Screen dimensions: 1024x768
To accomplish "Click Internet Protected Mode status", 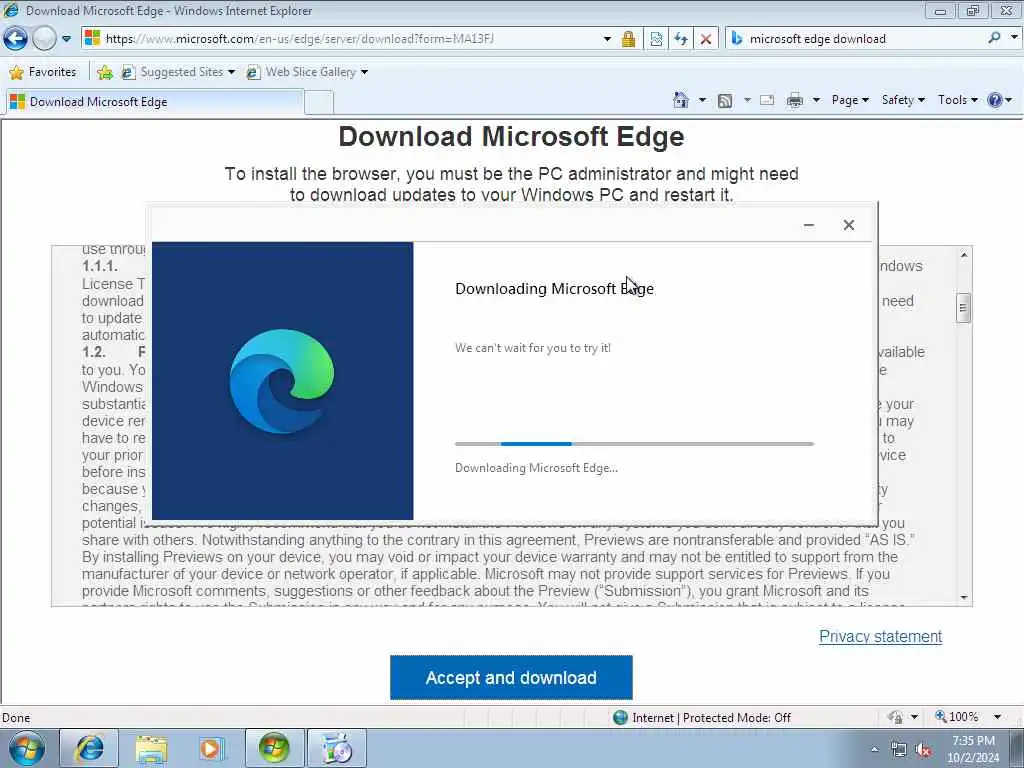I will tap(703, 718).
